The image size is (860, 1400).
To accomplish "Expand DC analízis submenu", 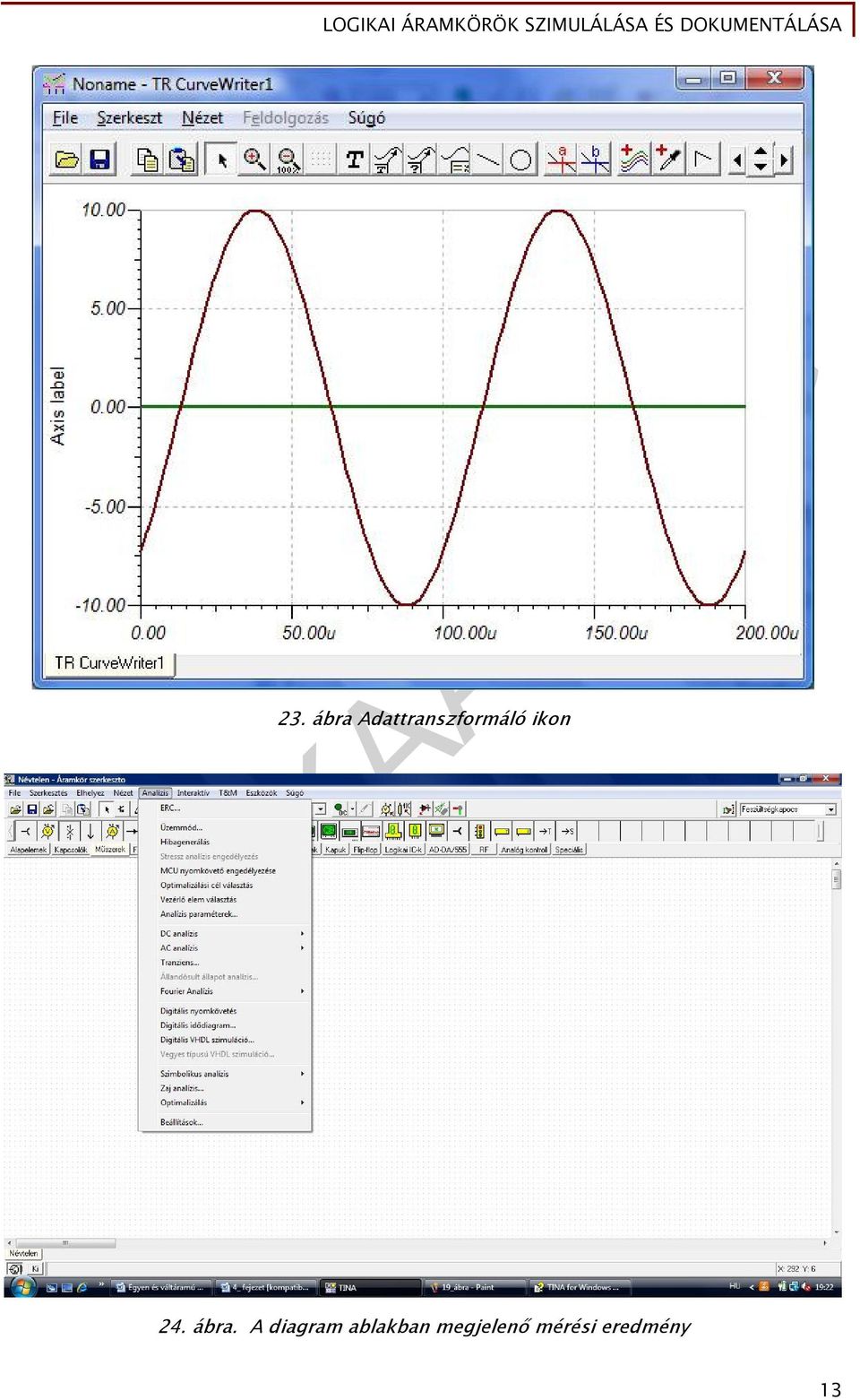I will tap(225, 933).
